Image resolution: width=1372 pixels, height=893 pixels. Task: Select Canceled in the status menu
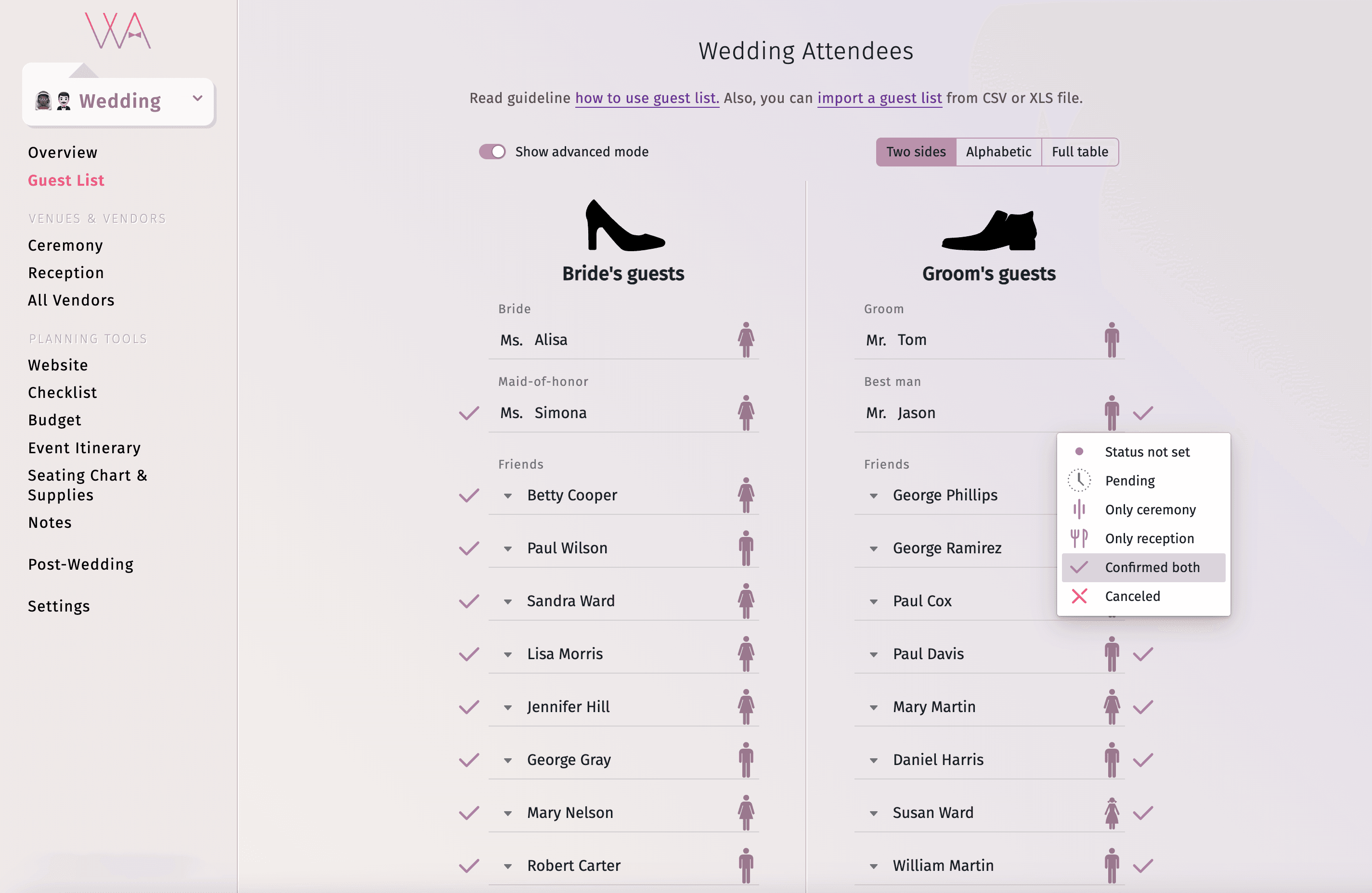1132,596
